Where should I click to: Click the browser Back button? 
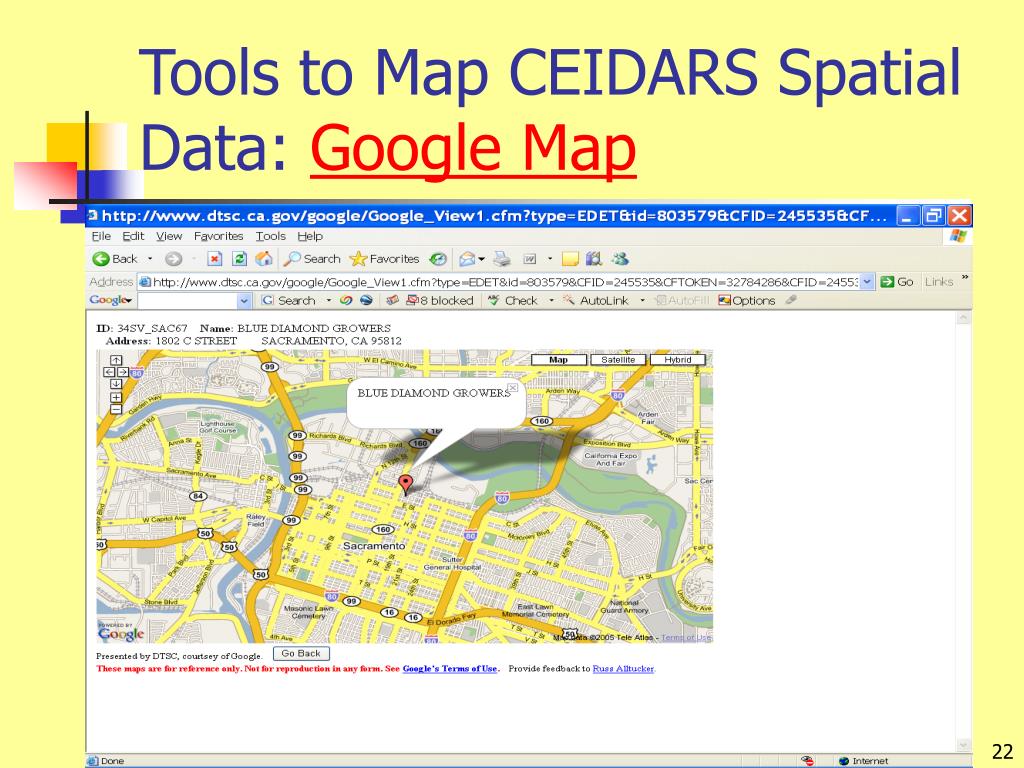click(115, 259)
